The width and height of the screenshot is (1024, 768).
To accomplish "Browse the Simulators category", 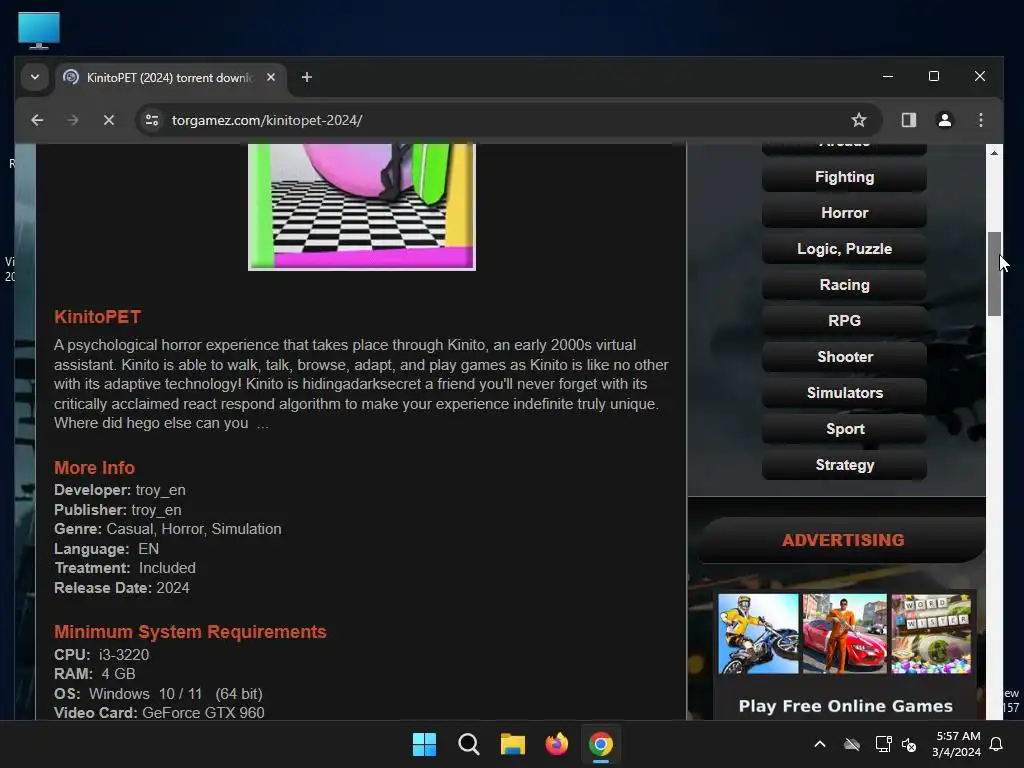I will [x=844, y=392].
